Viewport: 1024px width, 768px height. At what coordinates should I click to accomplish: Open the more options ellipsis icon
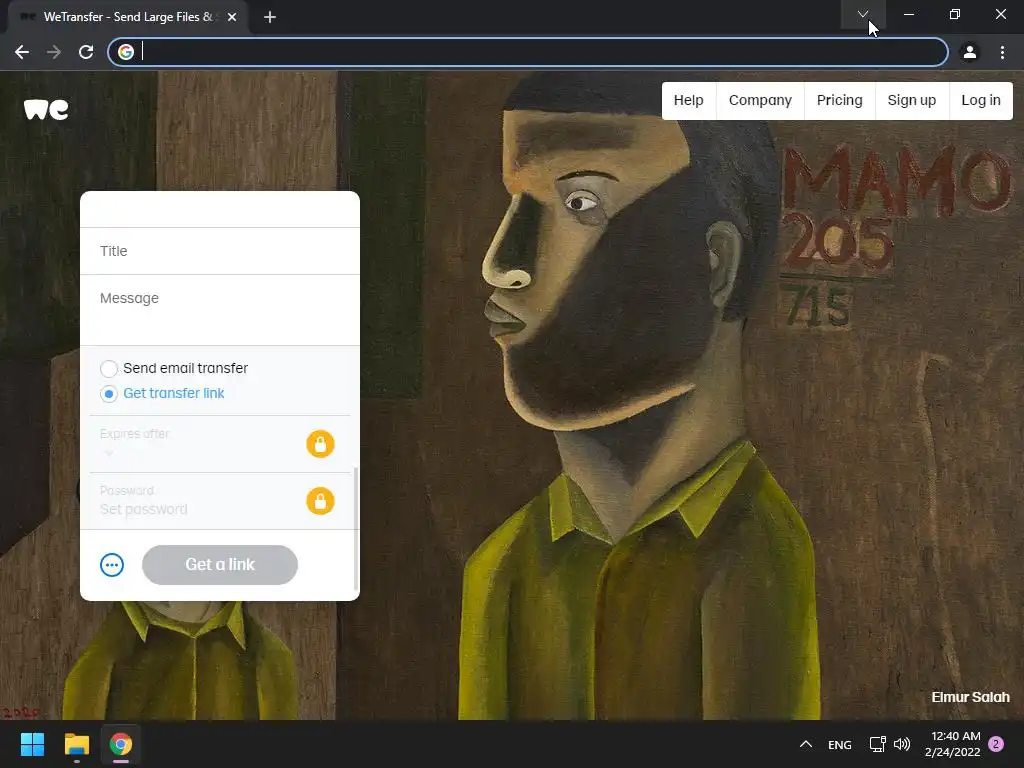112,565
